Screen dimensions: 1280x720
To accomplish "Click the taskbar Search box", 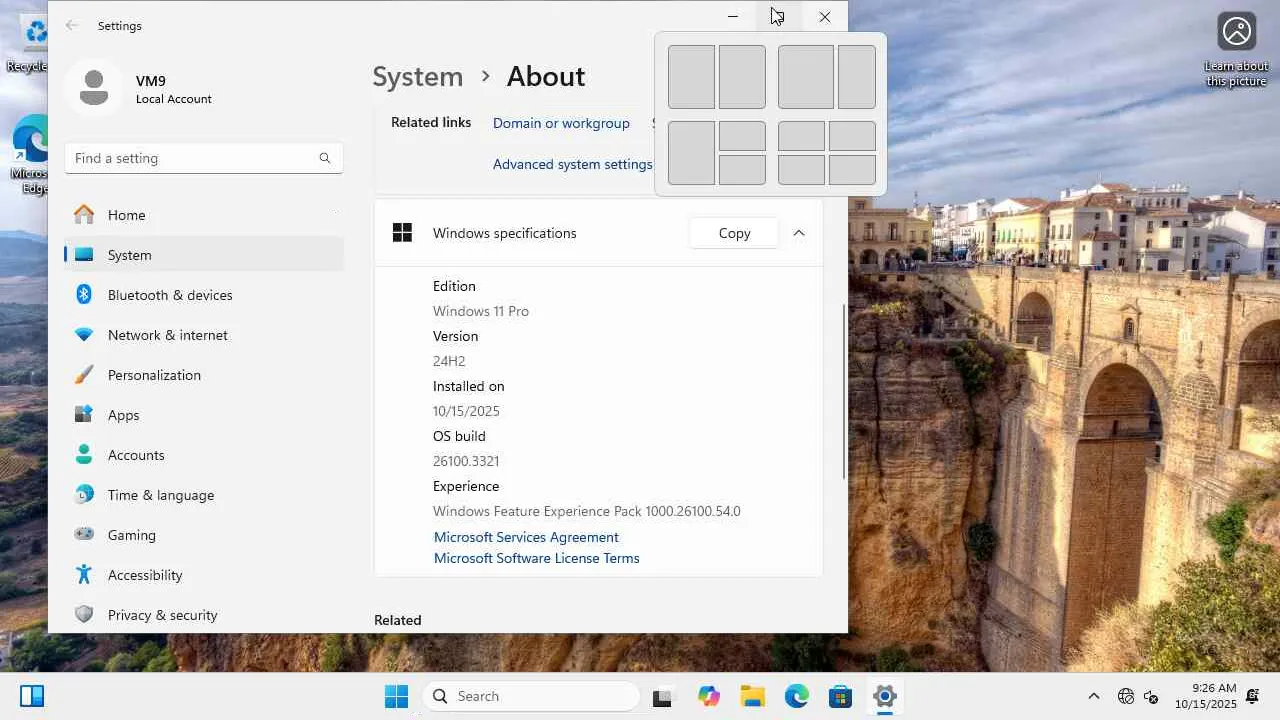I will 531,696.
